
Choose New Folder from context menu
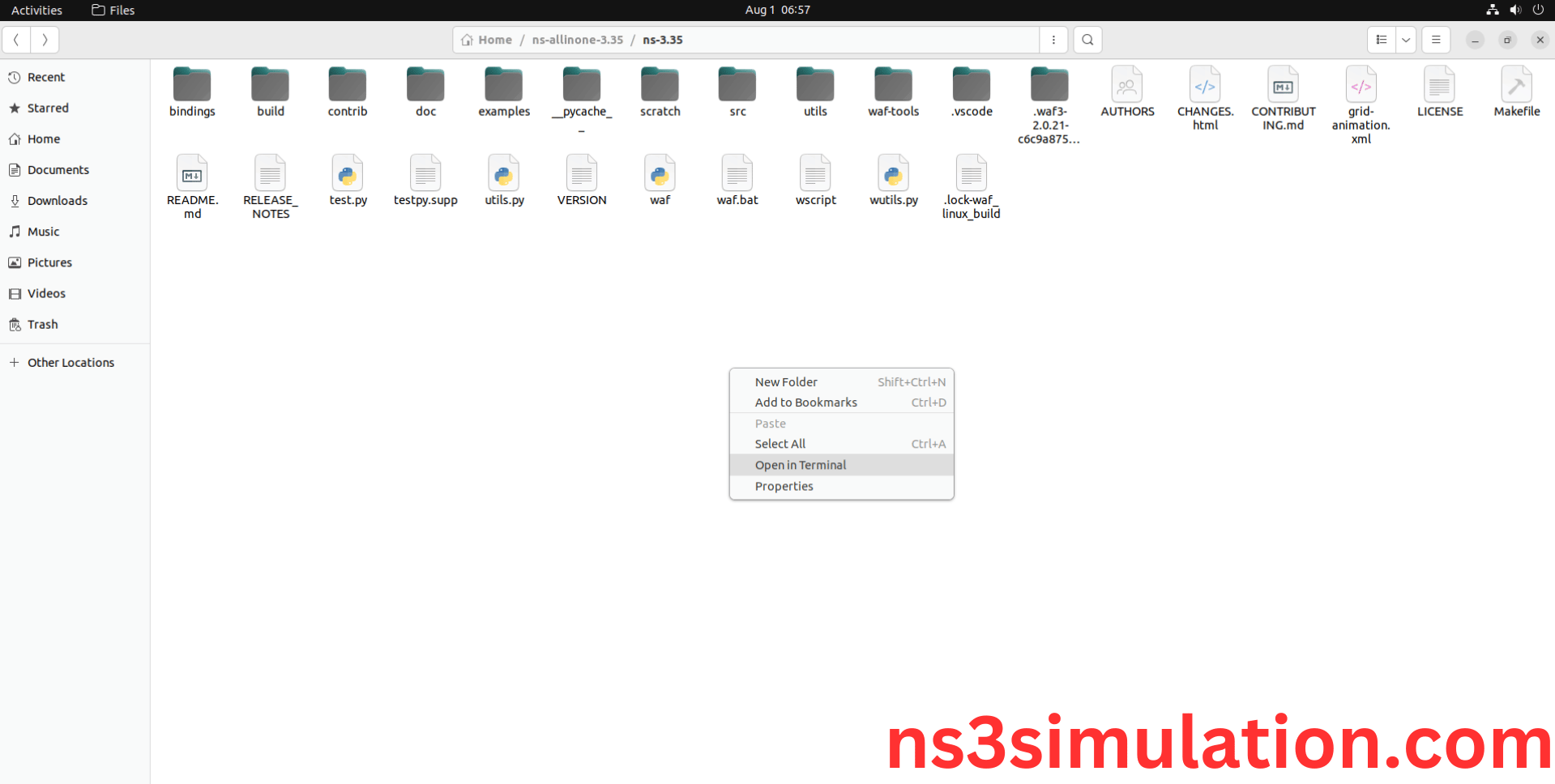pos(785,381)
